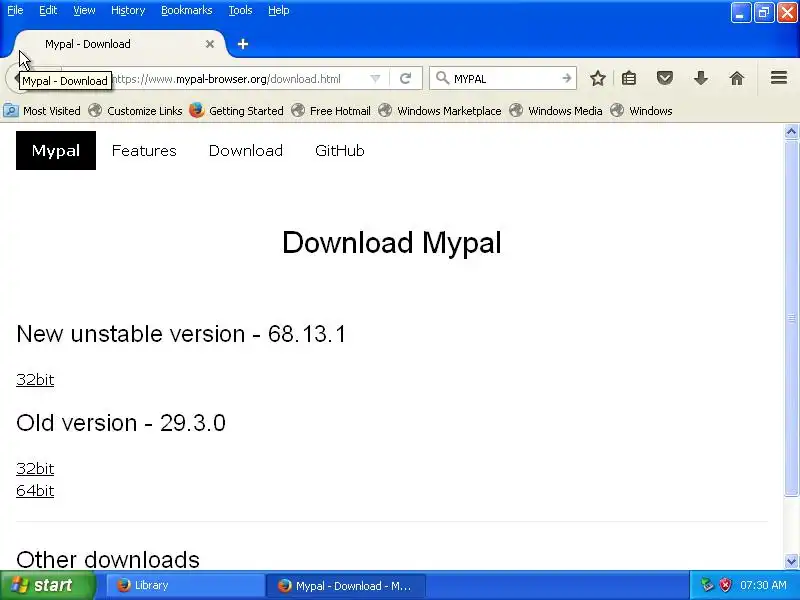This screenshot has height=600, width=800.
Task: Click the Safely Remove Hardware tray icon
Action: pos(707,585)
